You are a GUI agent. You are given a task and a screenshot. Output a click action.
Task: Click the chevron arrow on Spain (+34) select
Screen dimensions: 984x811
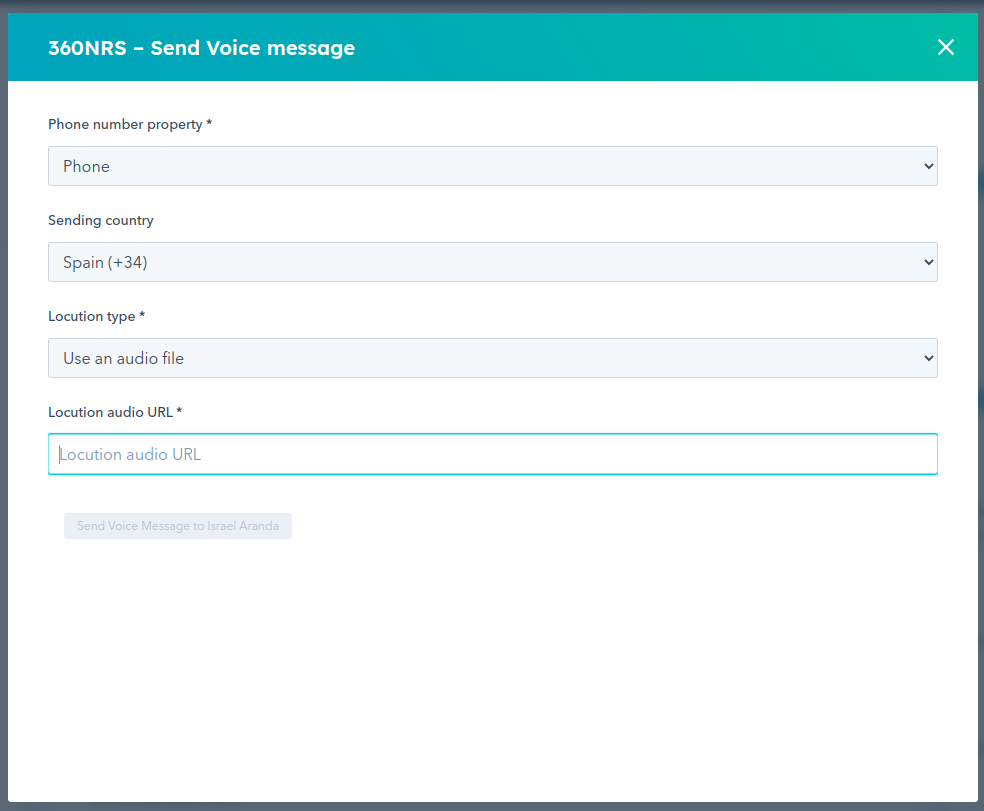coord(929,262)
